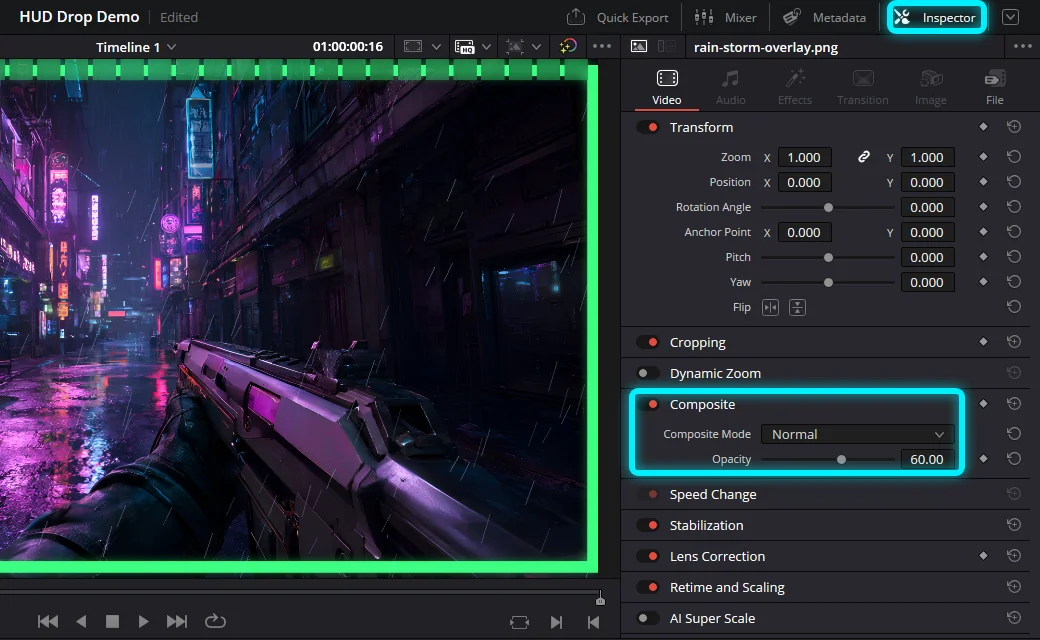Image resolution: width=1040 pixels, height=640 pixels.
Task: Jump to the first frame
Action: (x=48, y=621)
